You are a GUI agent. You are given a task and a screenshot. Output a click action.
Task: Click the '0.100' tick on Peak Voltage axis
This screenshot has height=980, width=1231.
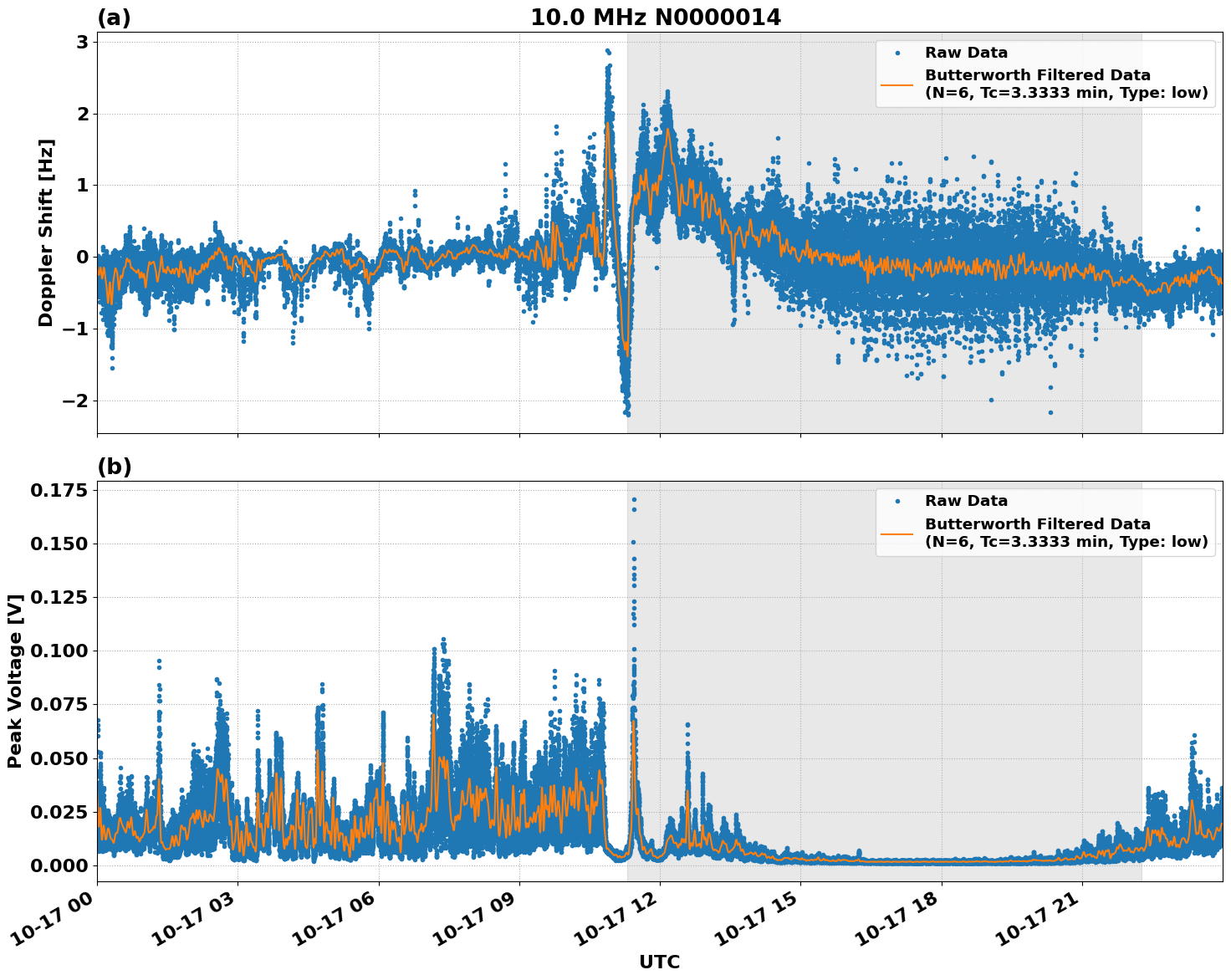point(59,651)
